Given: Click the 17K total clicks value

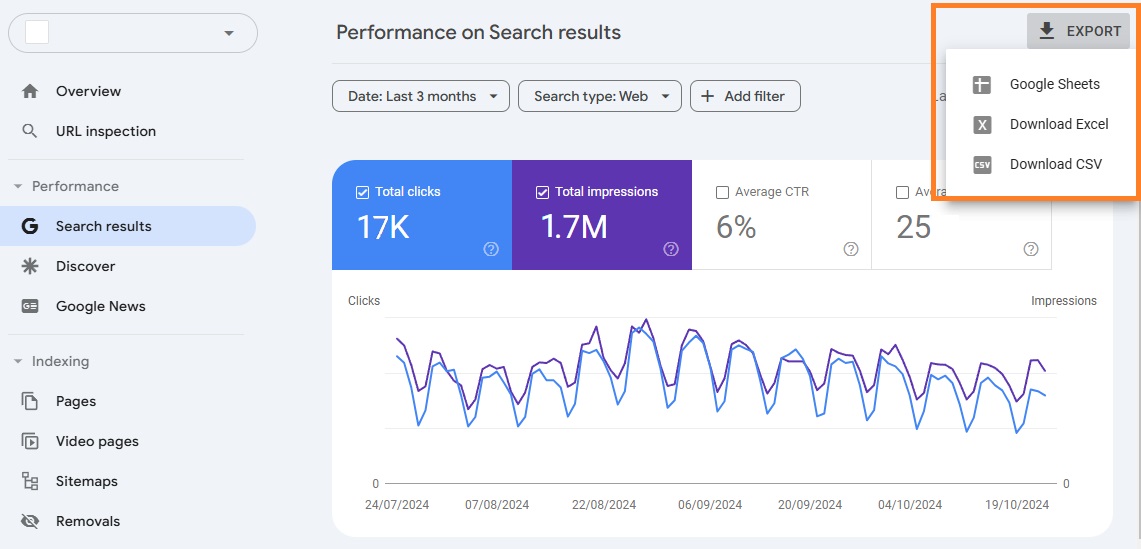Looking at the screenshot, I should point(383,227).
